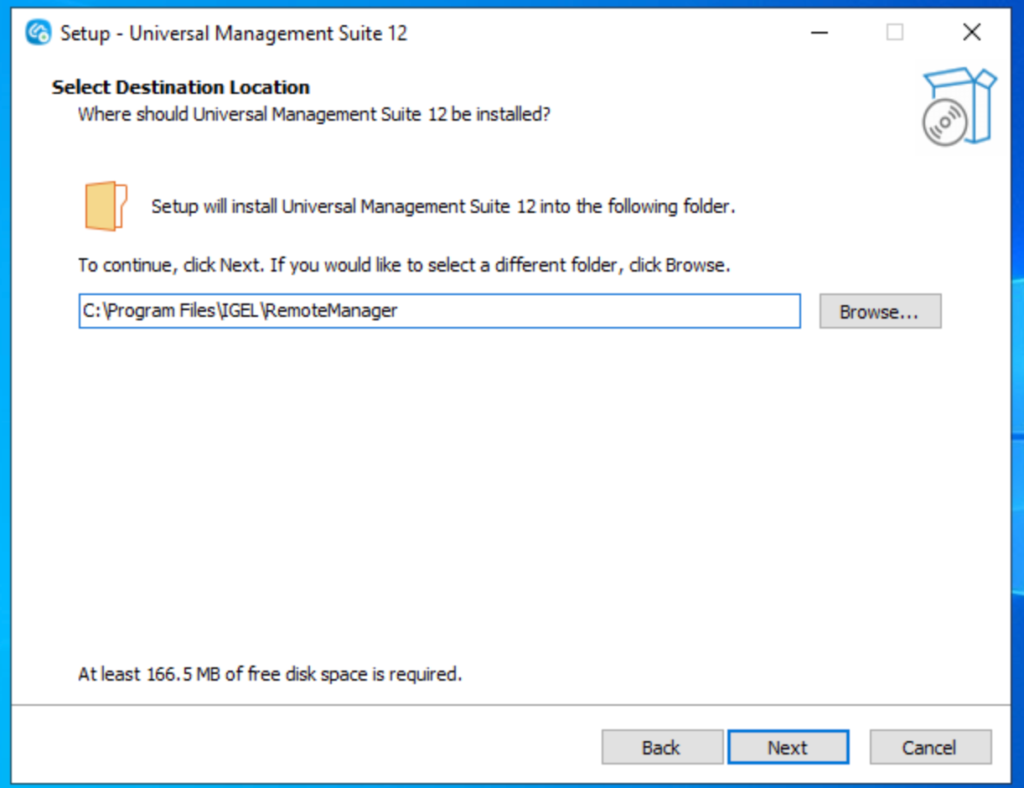Click the empty area below the path field
This screenshot has width=1024, height=788.
coord(500,480)
